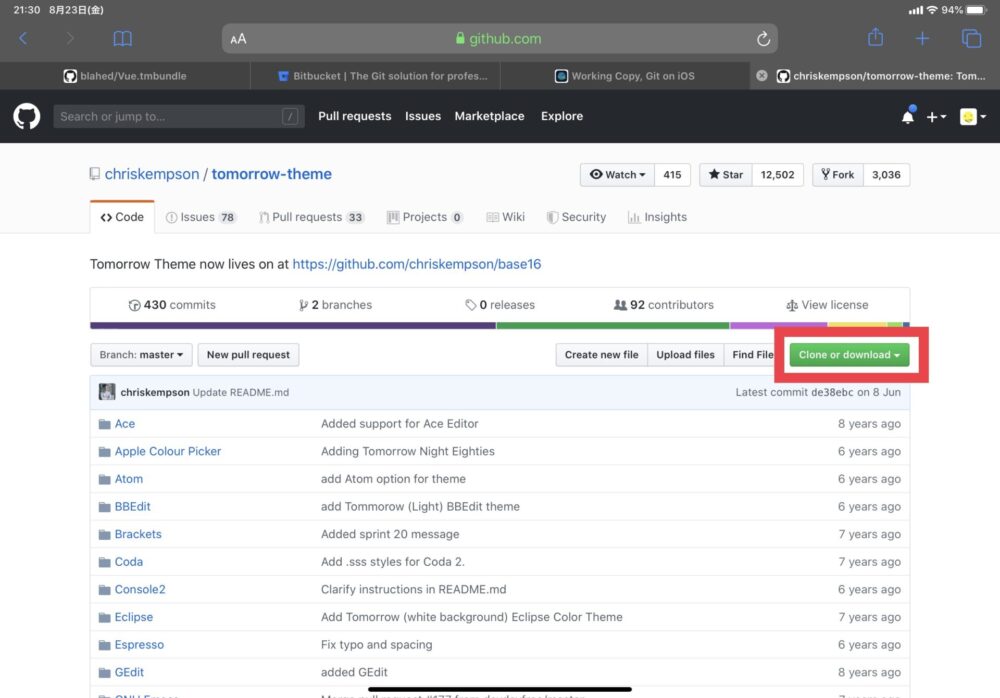Follow the base16 repository link
1000x698 pixels.
point(416,265)
